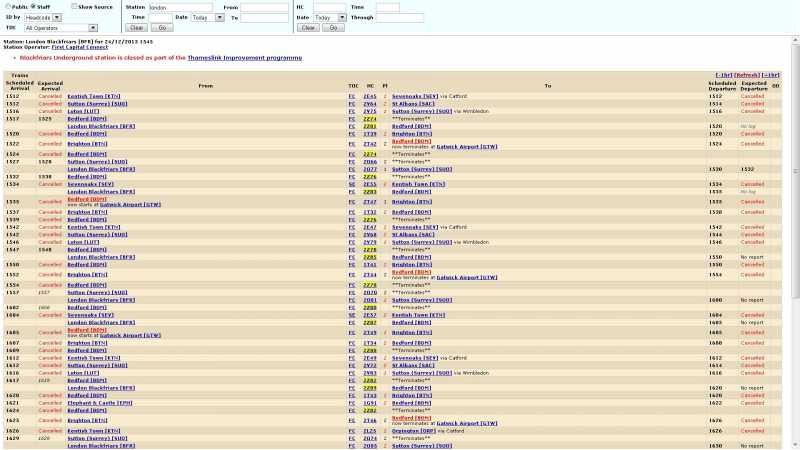Open headcode 1T39 link
The width and height of the screenshot is (800, 450).
point(370,134)
